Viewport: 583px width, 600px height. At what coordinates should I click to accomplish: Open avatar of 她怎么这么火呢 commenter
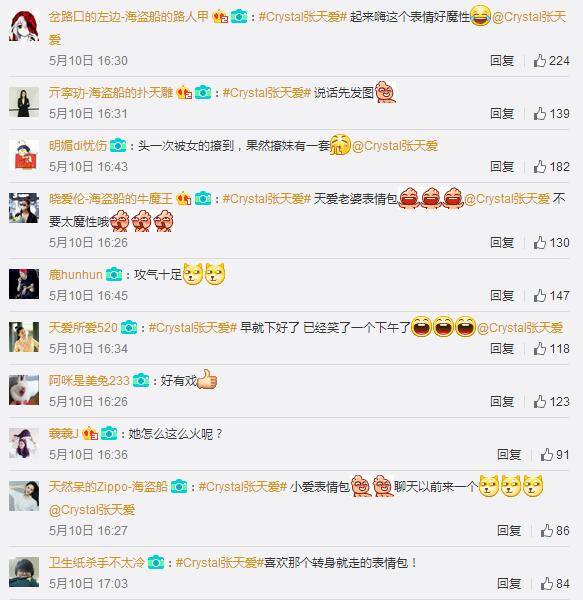tap(24, 443)
